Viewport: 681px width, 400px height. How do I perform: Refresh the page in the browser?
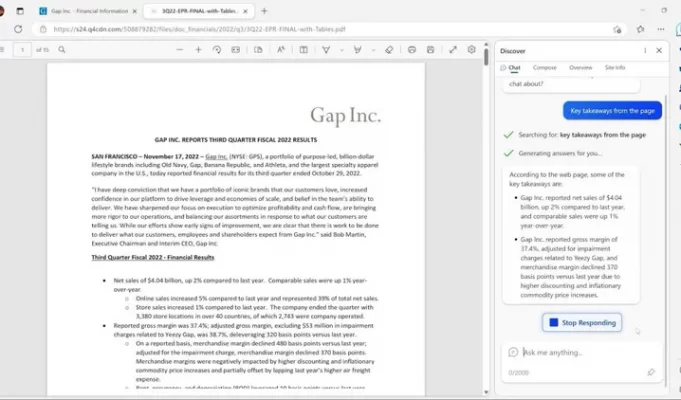point(17,29)
